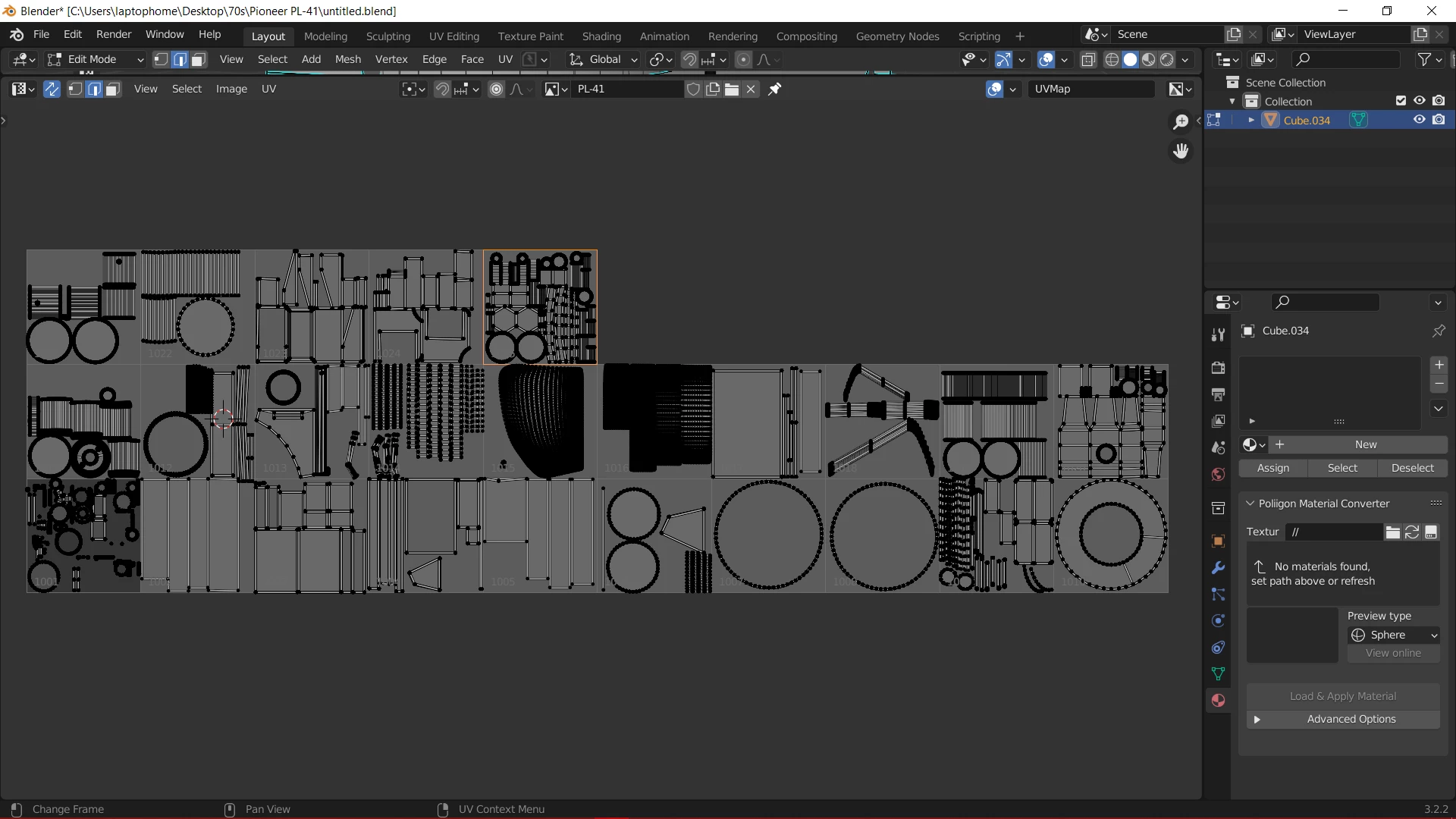1456x819 pixels.
Task: Pin the PL-41 image in the UV editor
Action: click(774, 89)
